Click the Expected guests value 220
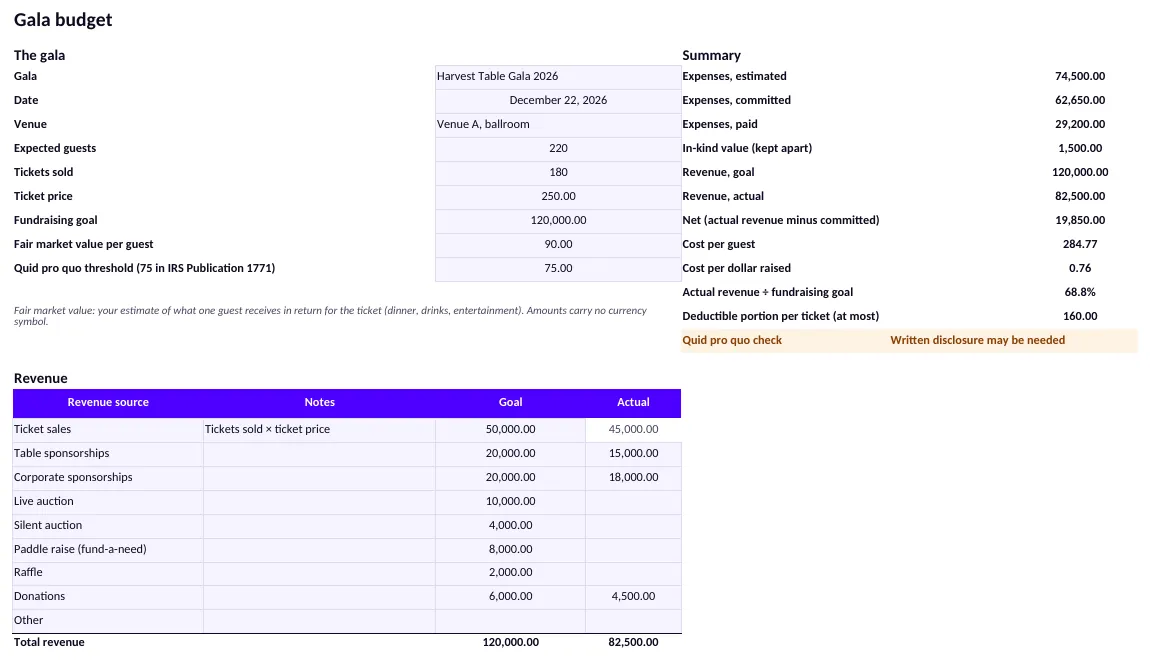1150x666 pixels. point(558,148)
